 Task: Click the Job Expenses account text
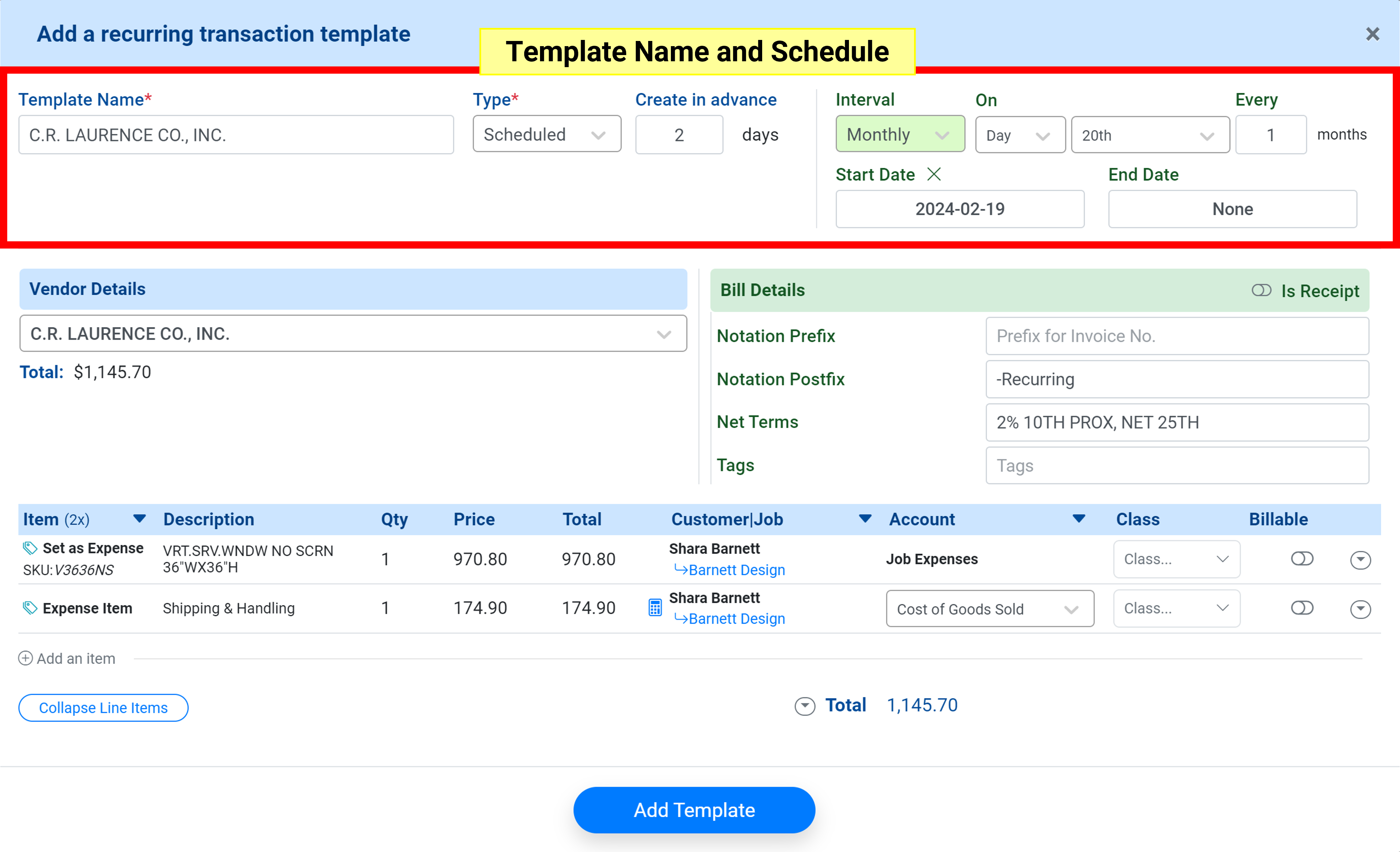click(932, 559)
